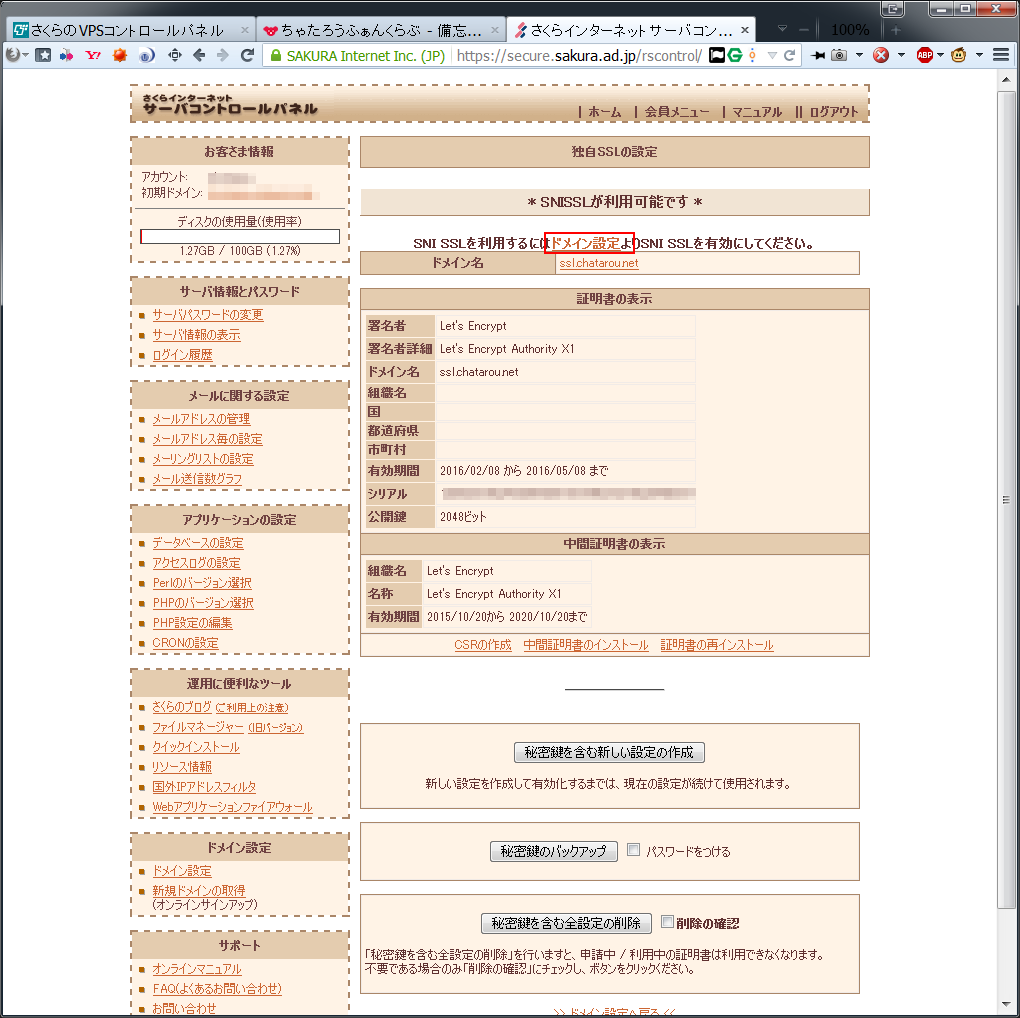Click the zoom out minus icon beside 100%

click(804, 30)
